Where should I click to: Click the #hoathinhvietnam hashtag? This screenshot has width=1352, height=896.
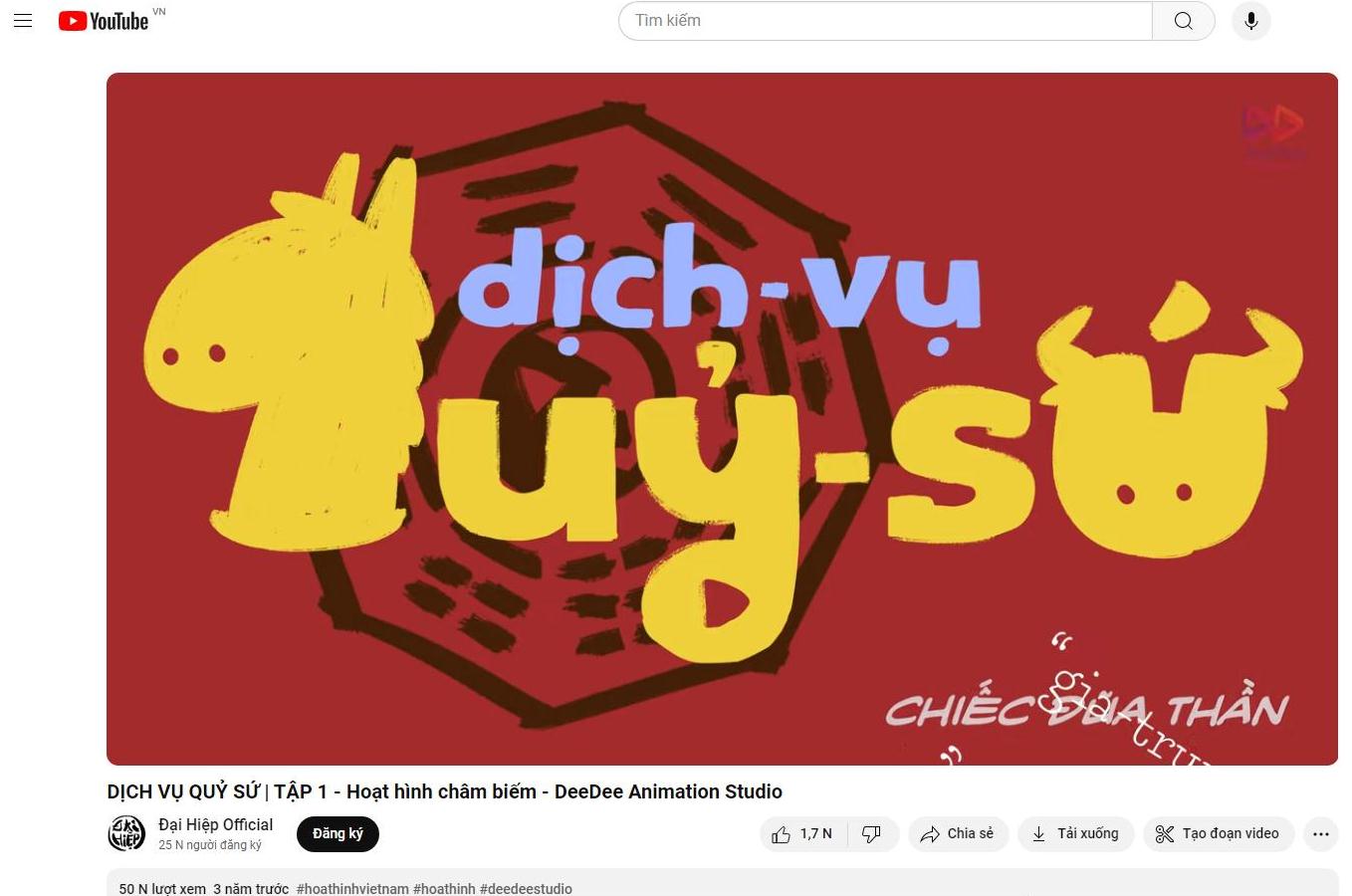tap(352, 888)
